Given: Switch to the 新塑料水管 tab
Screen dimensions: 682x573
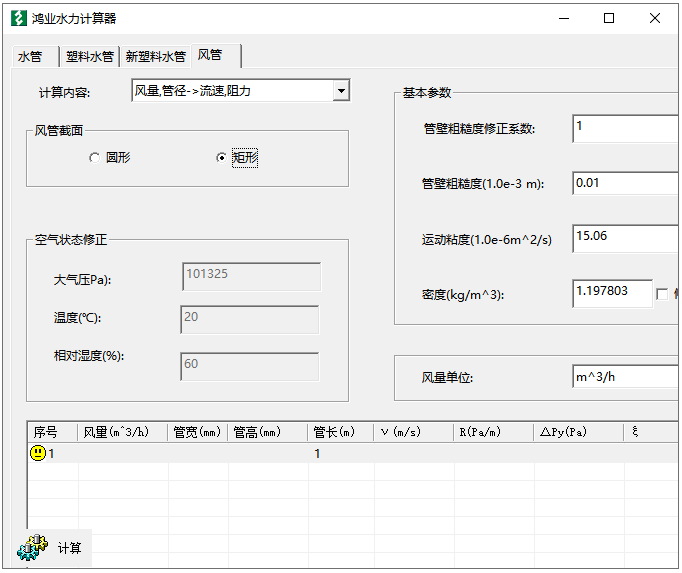Looking at the screenshot, I should [155, 56].
